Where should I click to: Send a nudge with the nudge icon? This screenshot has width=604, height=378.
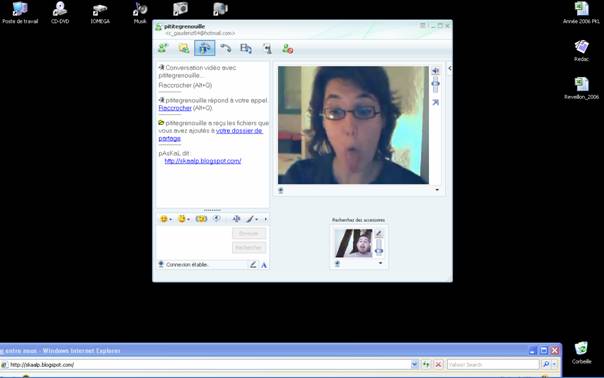(217, 219)
